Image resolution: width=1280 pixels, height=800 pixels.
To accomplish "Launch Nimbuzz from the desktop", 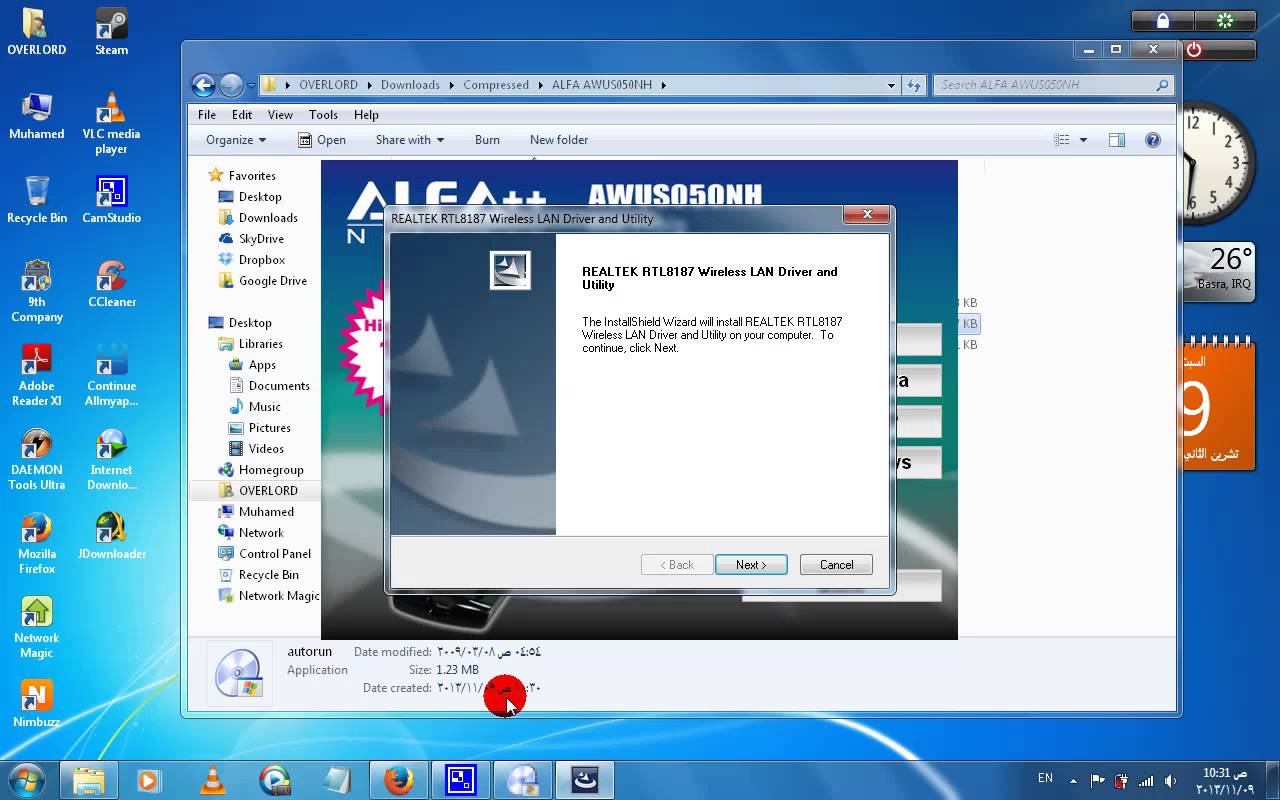I will (37, 704).
